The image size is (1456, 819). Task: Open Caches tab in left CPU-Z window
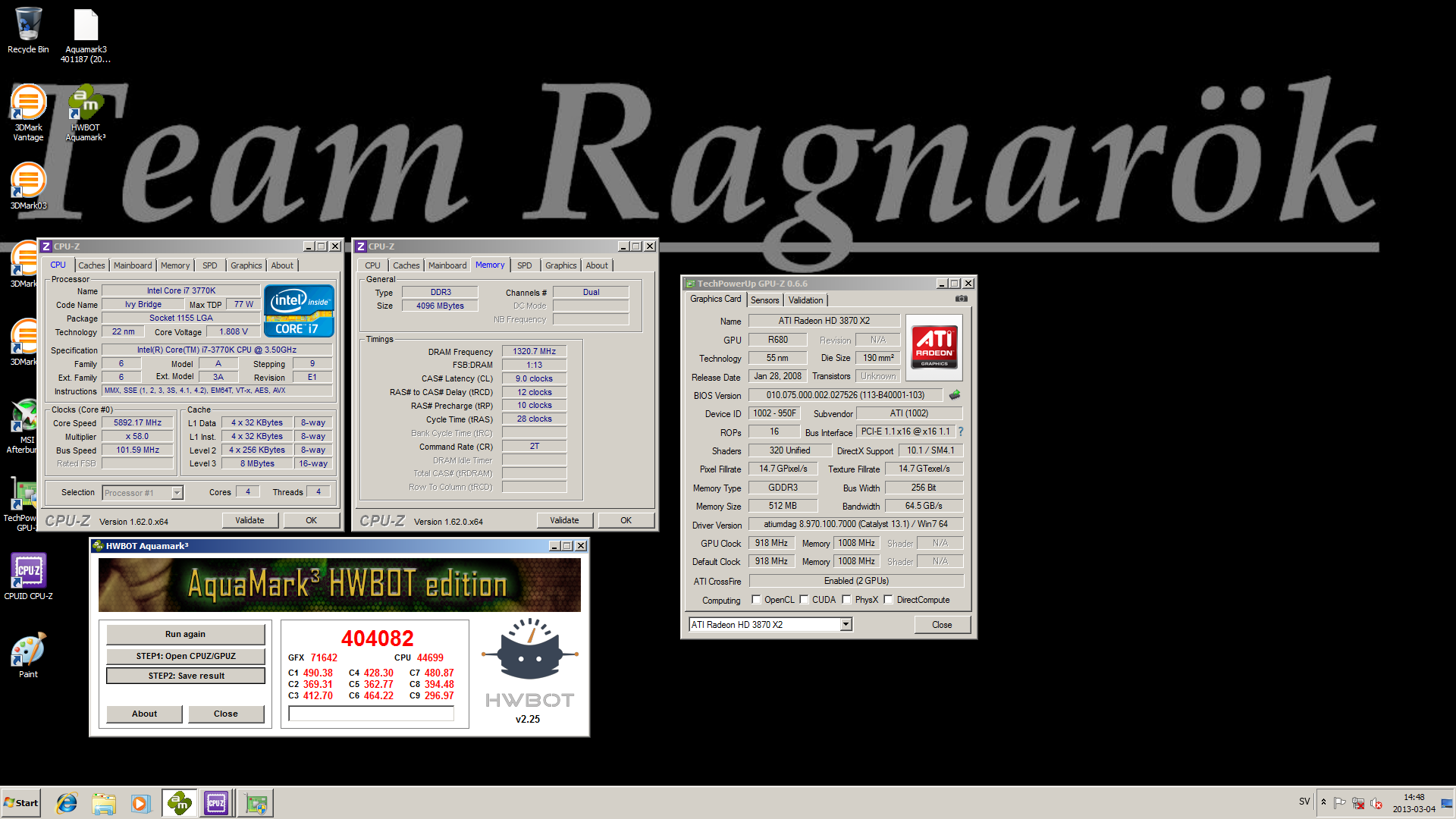92,265
